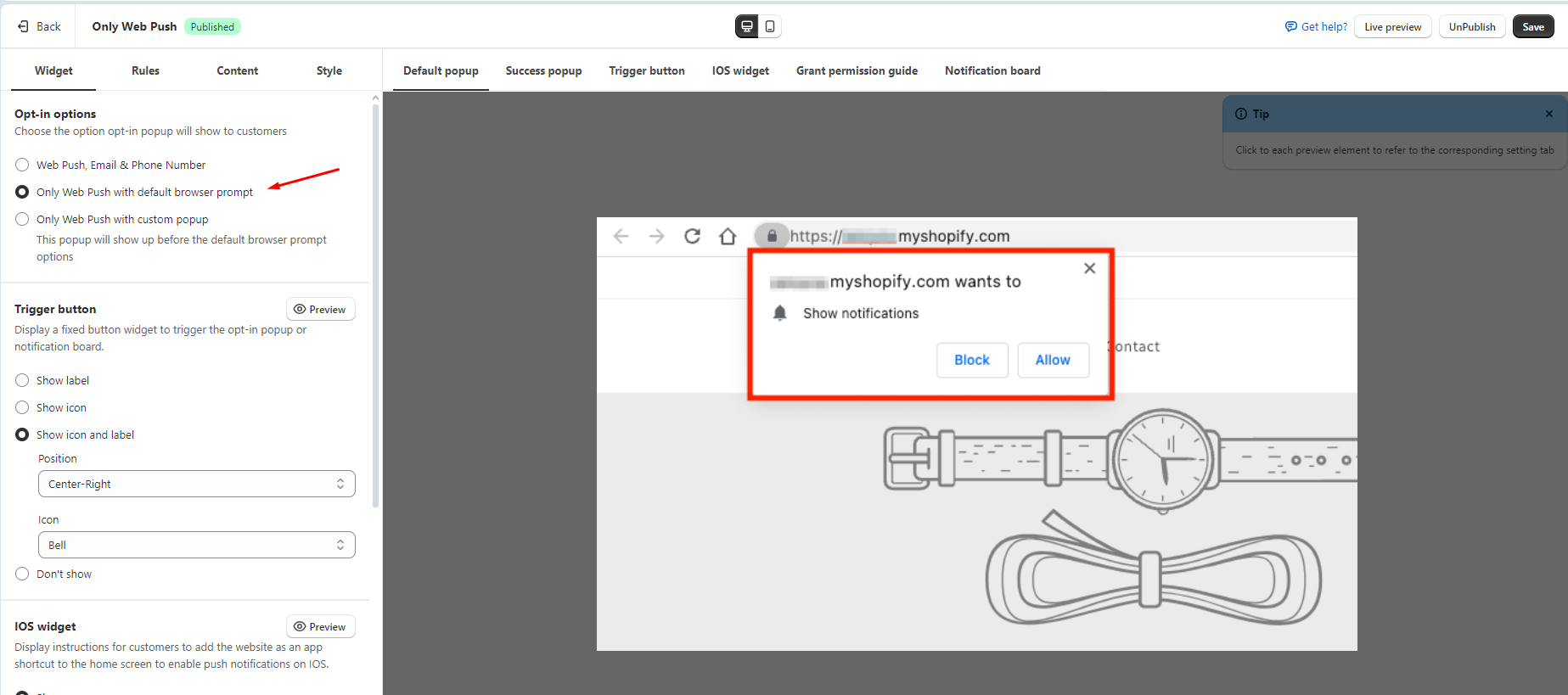The image size is (1568, 695).
Task: Click the browser reload icon in preview
Action: [692, 236]
